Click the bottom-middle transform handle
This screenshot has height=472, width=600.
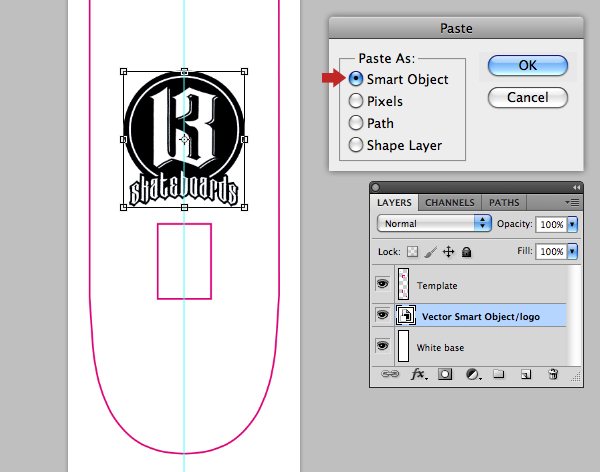[x=184, y=207]
